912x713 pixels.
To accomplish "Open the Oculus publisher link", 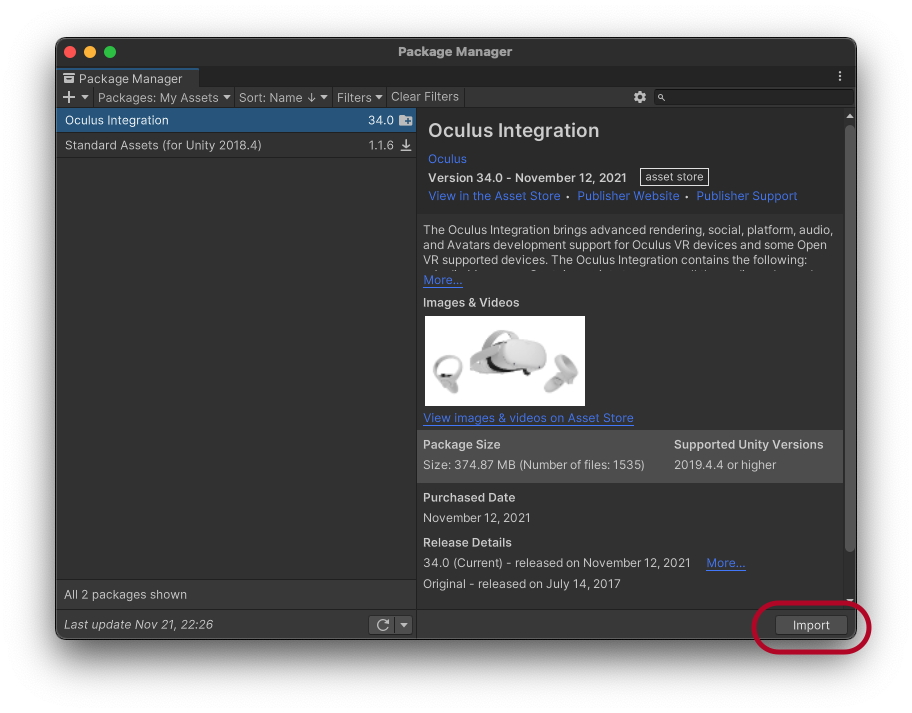I will coord(447,159).
